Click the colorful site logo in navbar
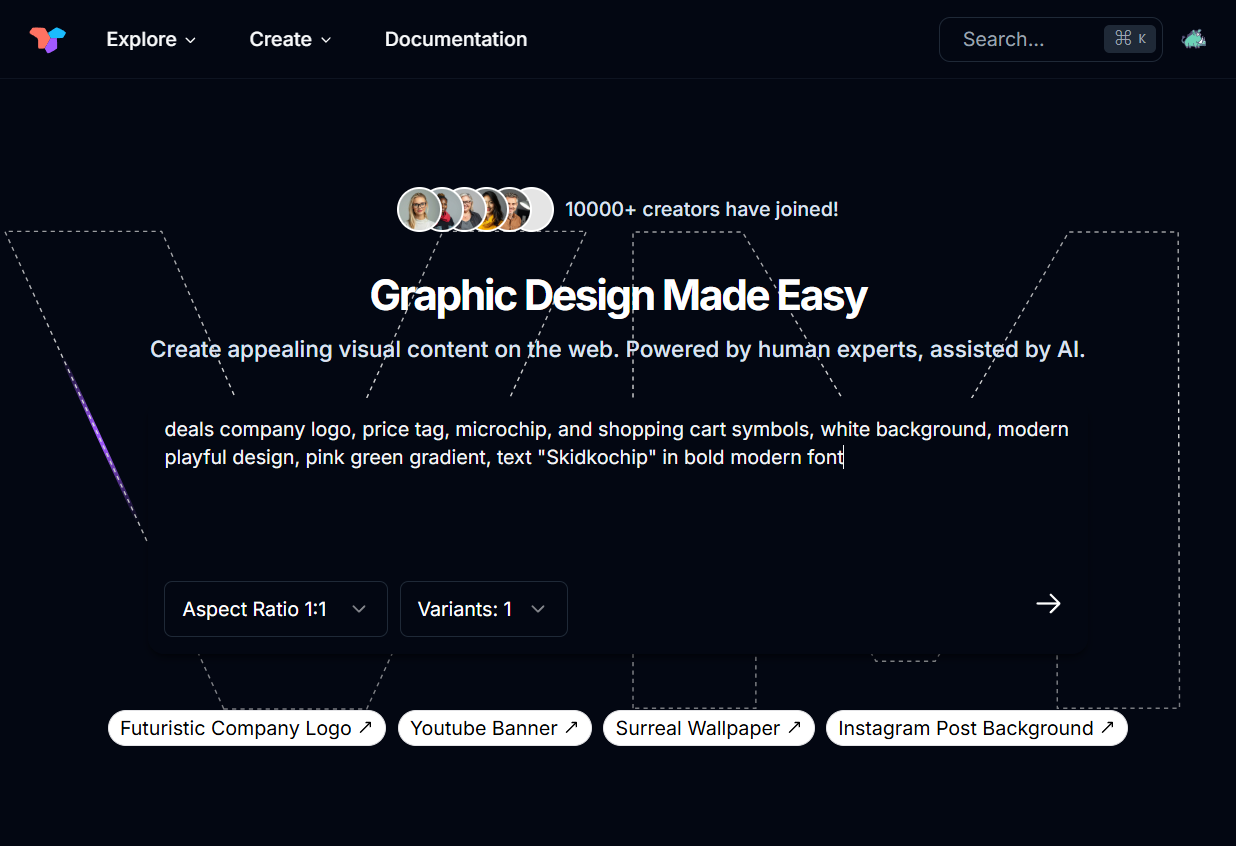The image size is (1236, 846). (47, 39)
